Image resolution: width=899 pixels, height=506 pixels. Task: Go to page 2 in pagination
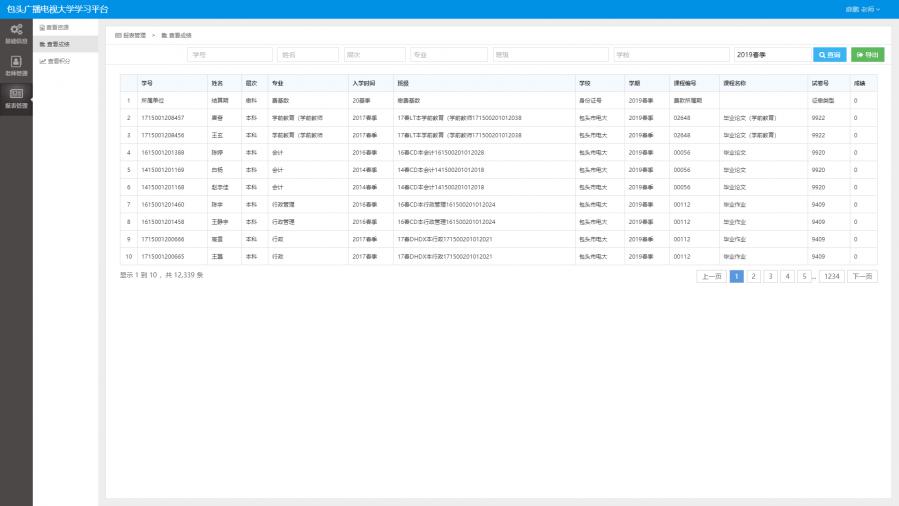754,276
